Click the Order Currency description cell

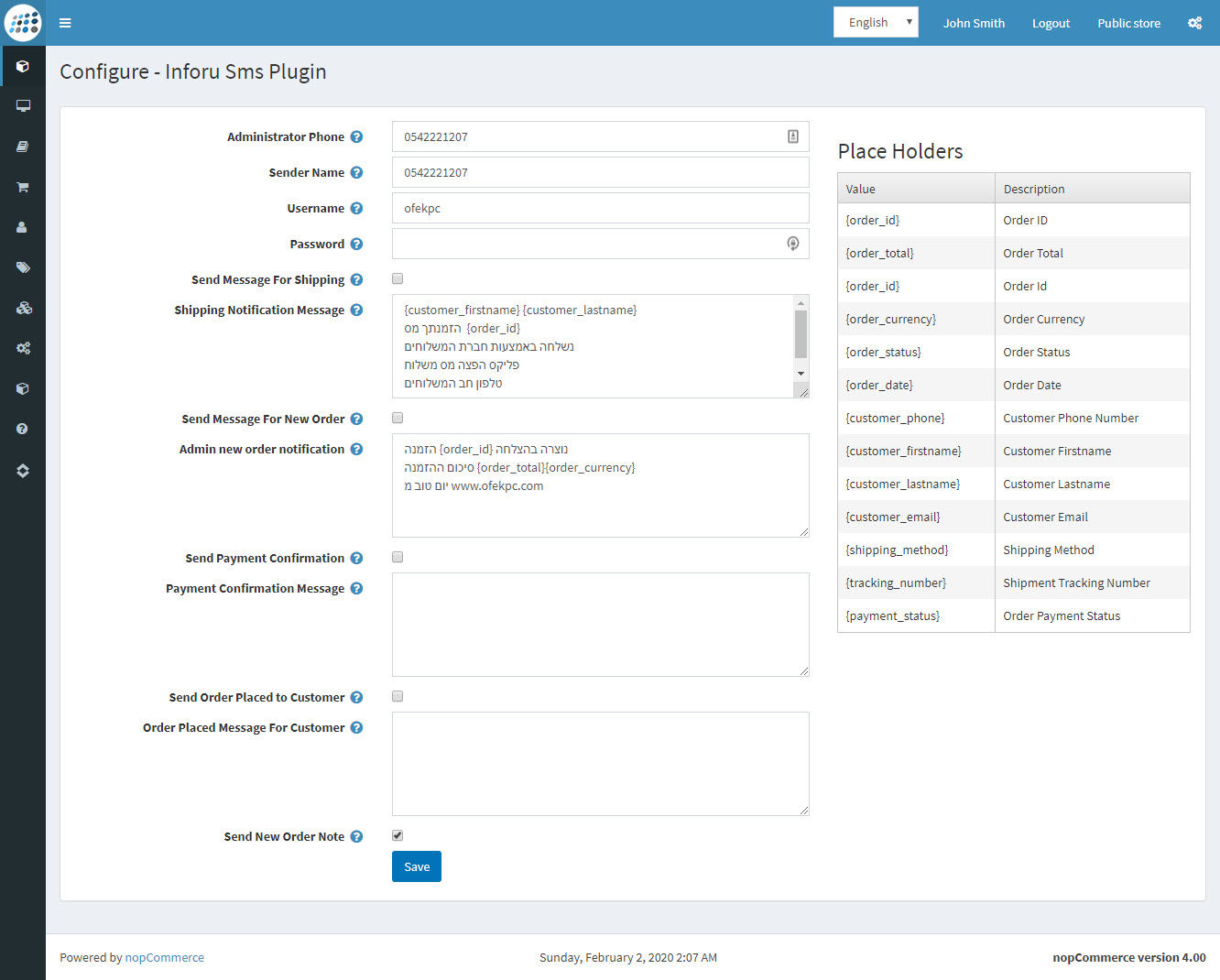click(1093, 319)
